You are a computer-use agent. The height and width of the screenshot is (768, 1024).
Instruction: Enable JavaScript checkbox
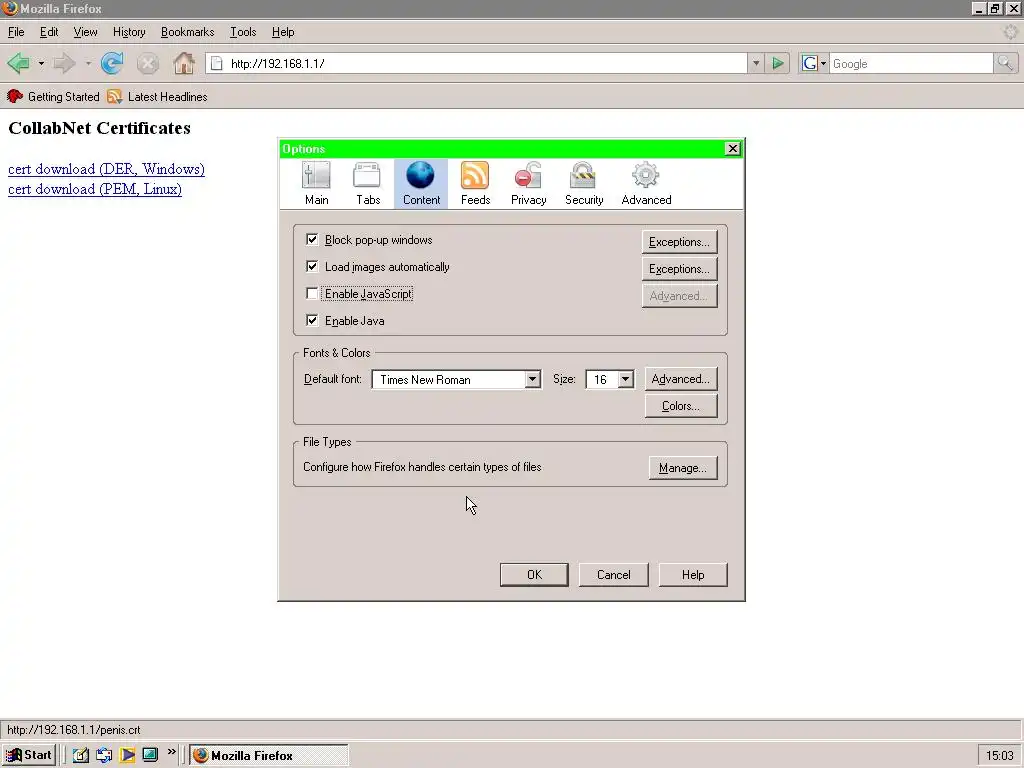(x=312, y=294)
